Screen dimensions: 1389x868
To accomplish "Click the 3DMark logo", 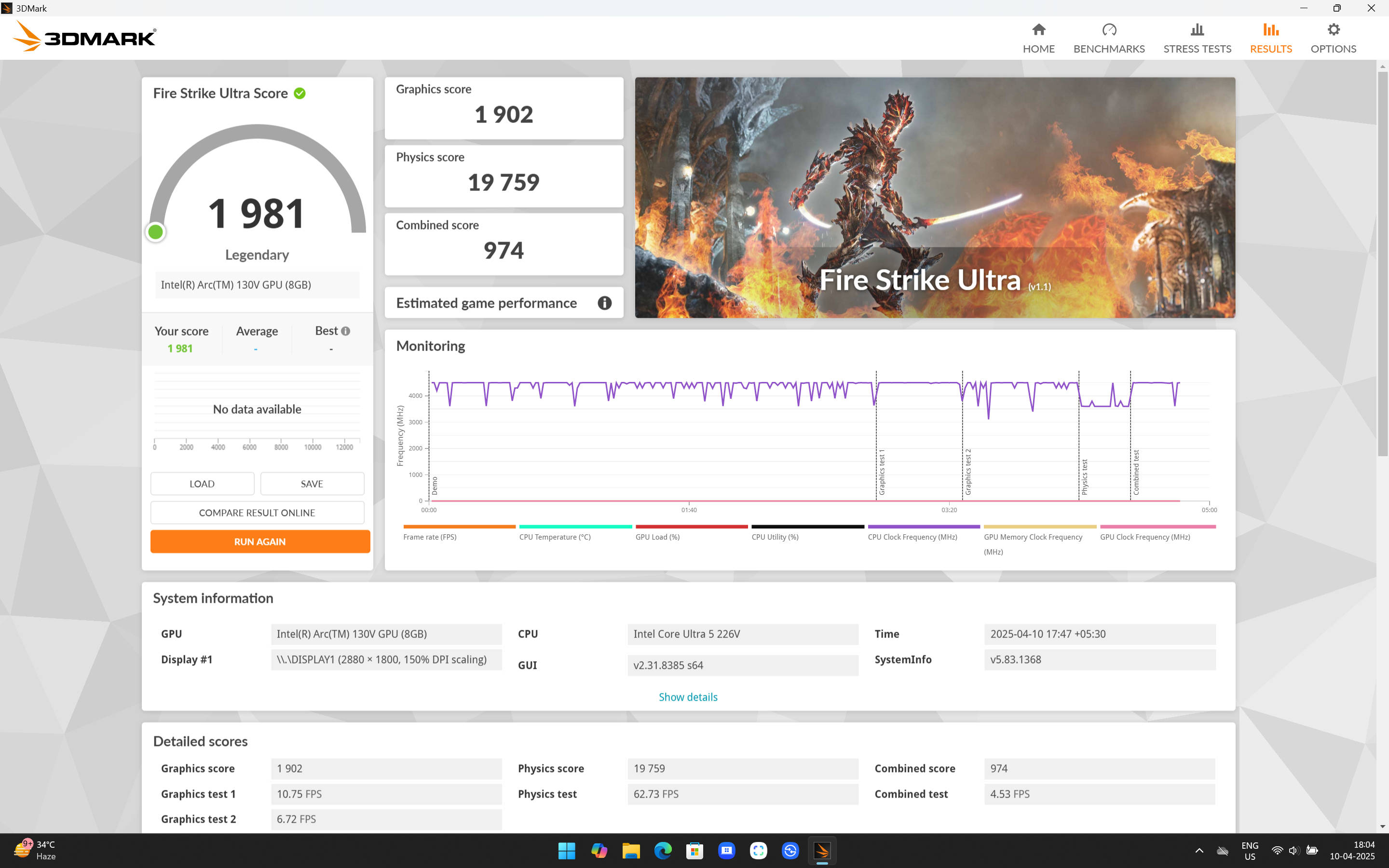I will (84, 37).
